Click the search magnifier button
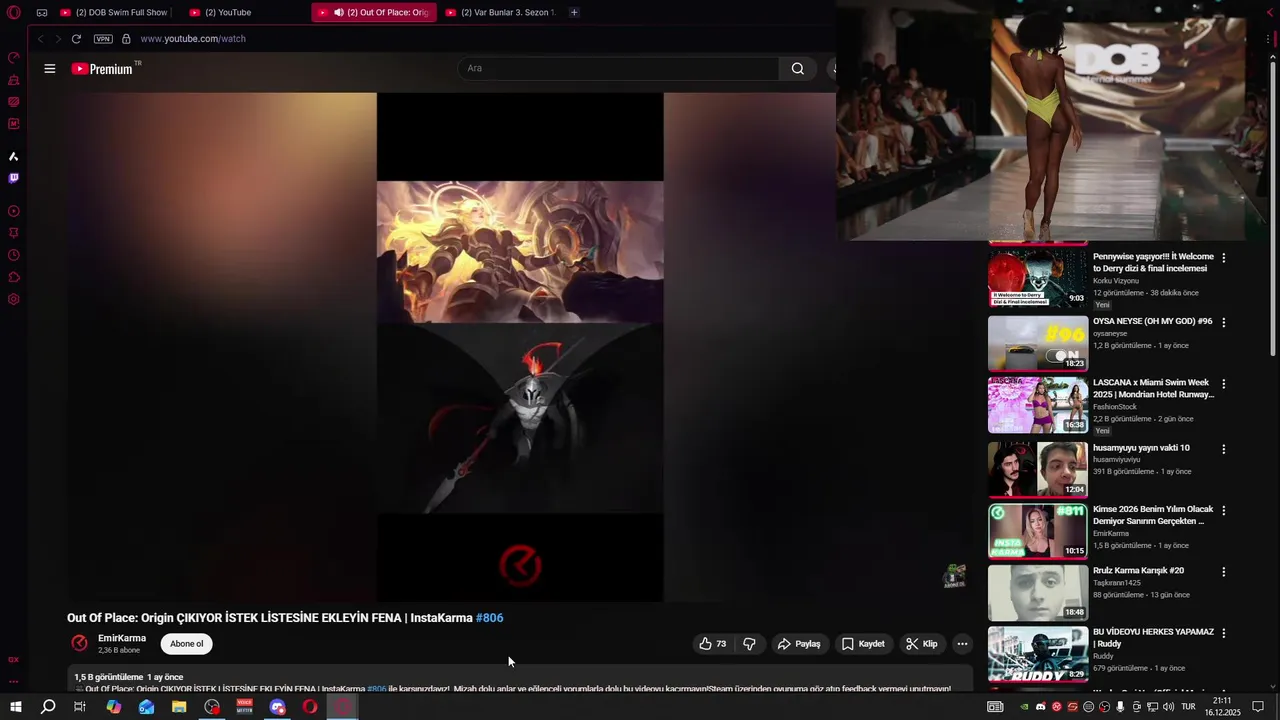This screenshot has width=1280, height=720. coord(797,68)
